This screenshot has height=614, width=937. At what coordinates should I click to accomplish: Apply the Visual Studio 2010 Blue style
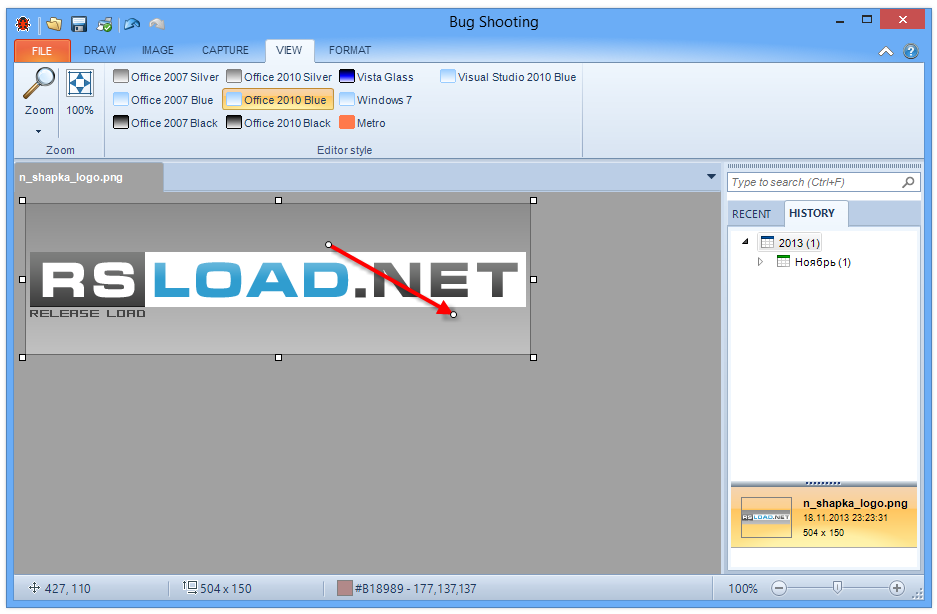click(508, 77)
